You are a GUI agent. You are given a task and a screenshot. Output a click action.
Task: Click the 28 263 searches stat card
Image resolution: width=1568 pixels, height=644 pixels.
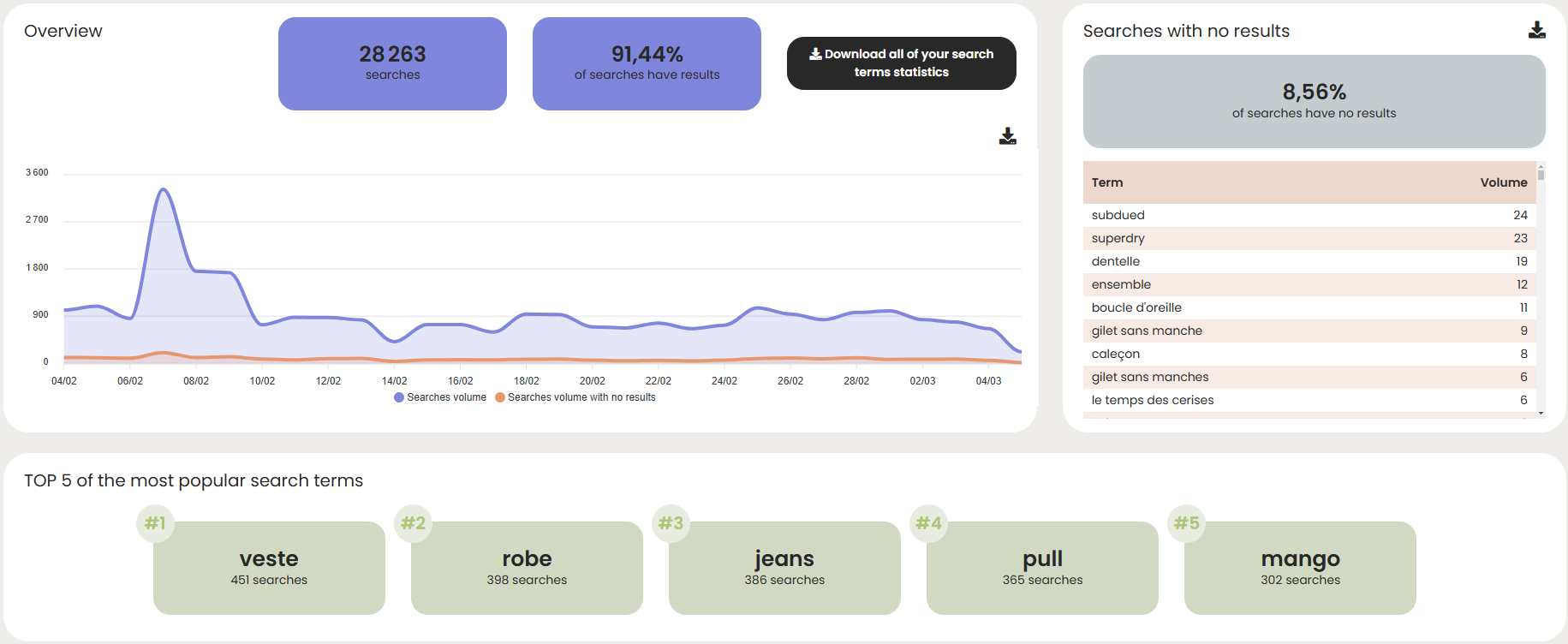tap(392, 63)
